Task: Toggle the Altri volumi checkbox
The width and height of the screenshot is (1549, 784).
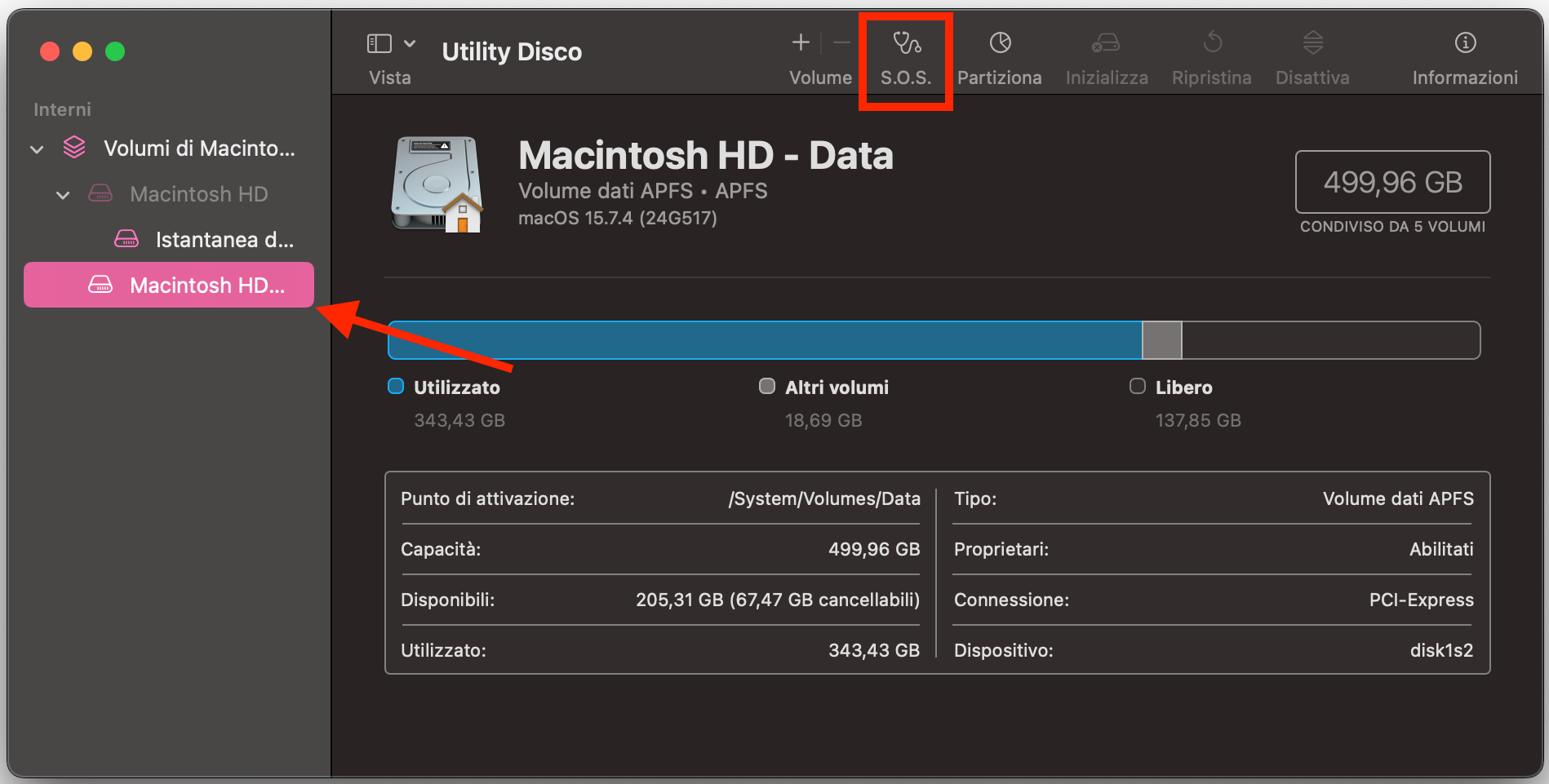Action: [766, 386]
